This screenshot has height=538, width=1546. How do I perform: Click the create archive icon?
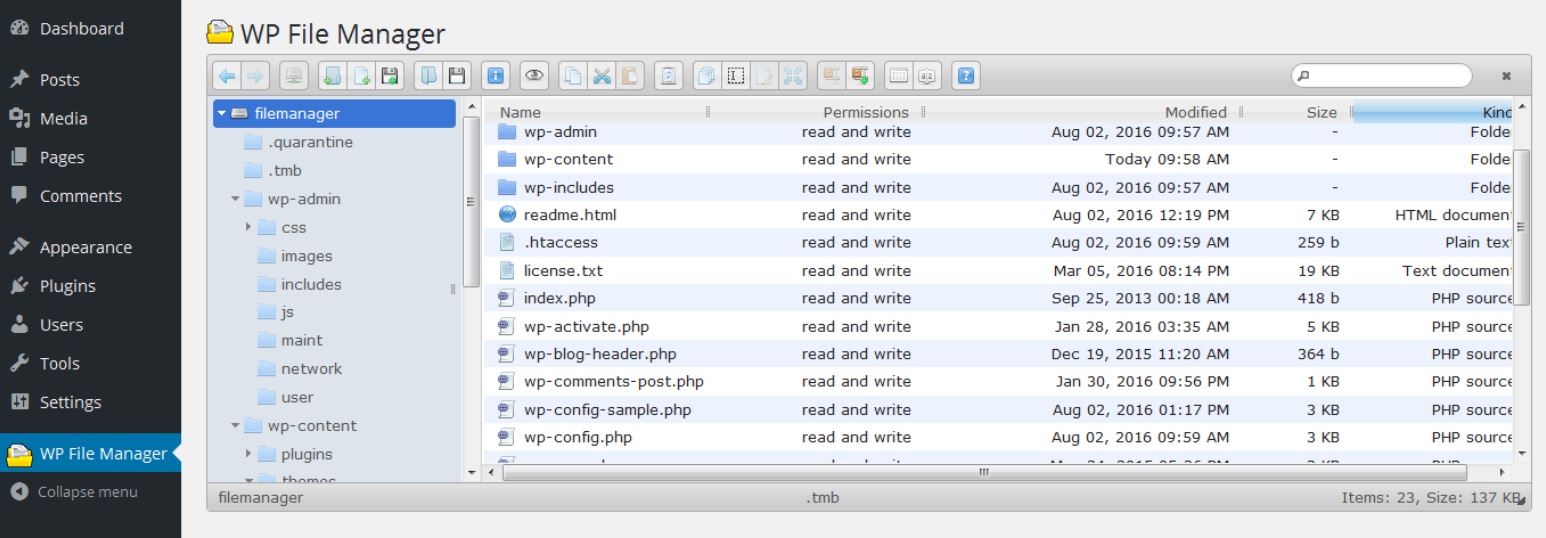click(860, 75)
